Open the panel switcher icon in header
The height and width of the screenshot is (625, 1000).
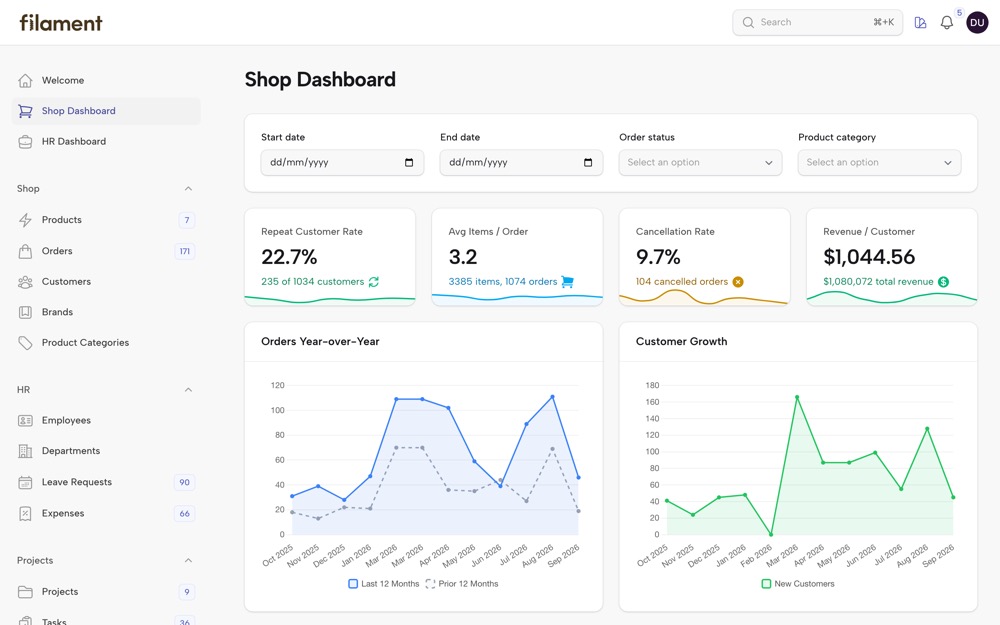pyautogui.click(x=920, y=23)
